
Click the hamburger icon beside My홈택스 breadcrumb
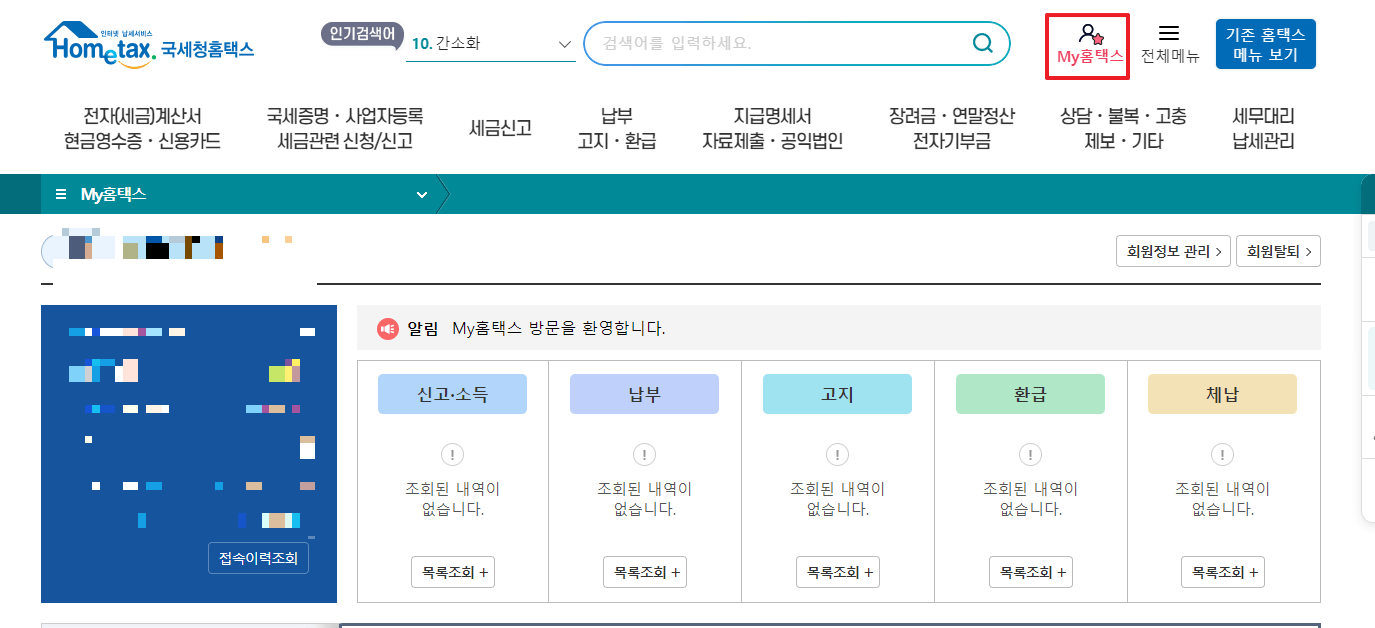tap(60, 194)
